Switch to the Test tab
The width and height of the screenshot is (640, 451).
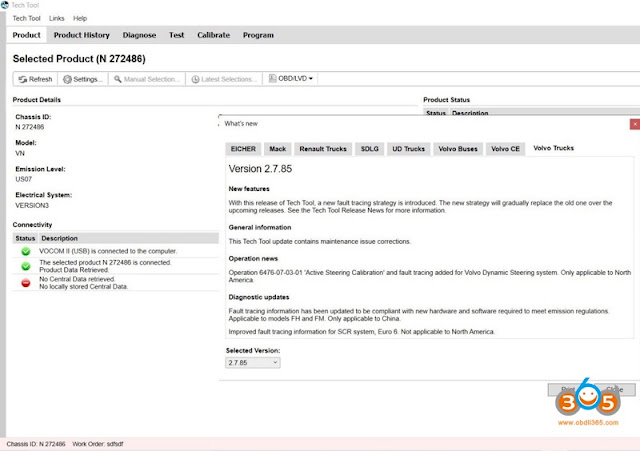[176, 35]
